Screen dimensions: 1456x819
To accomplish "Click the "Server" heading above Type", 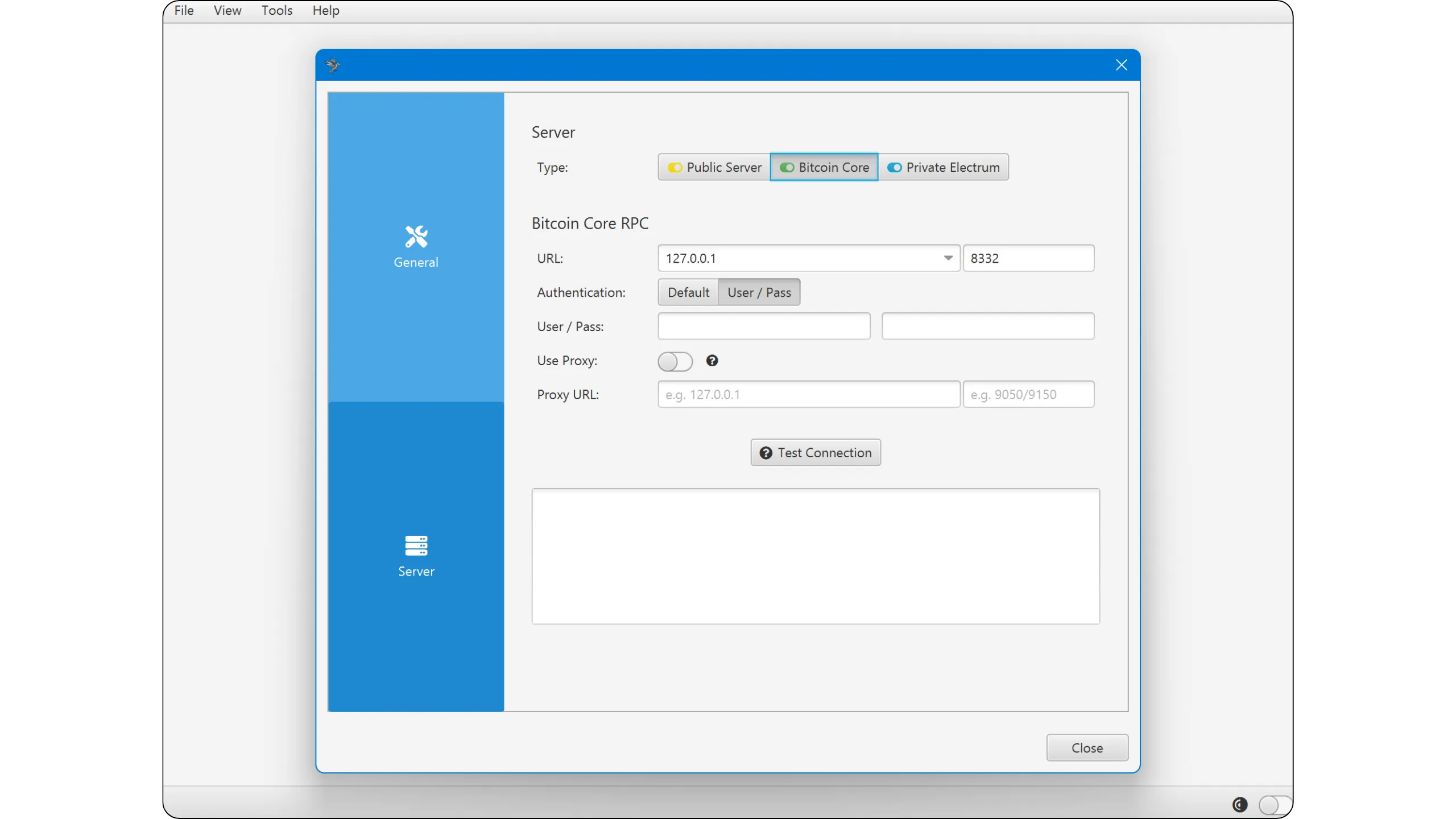I will [553, 133].
